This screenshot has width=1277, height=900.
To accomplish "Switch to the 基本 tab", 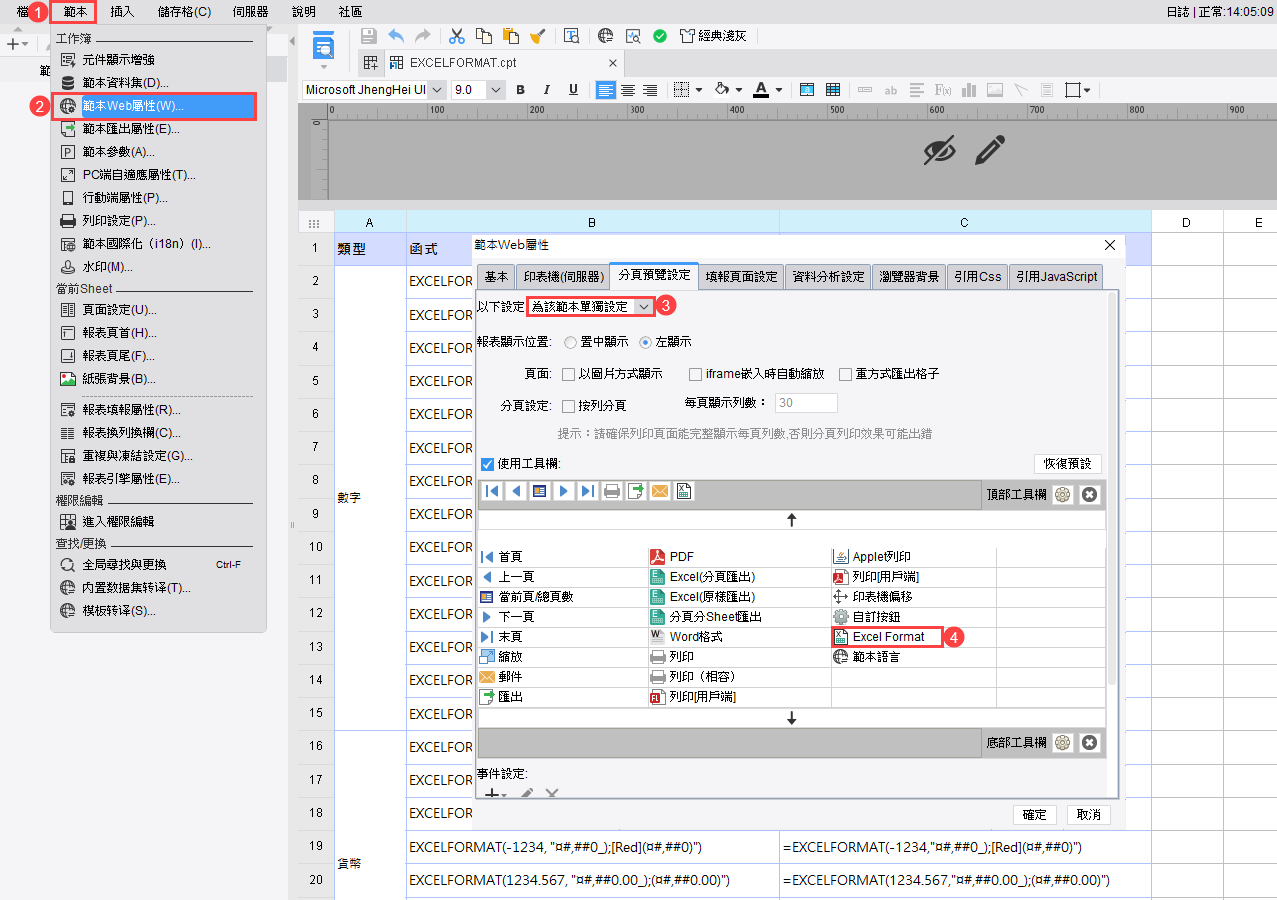I will coord(496,277).
